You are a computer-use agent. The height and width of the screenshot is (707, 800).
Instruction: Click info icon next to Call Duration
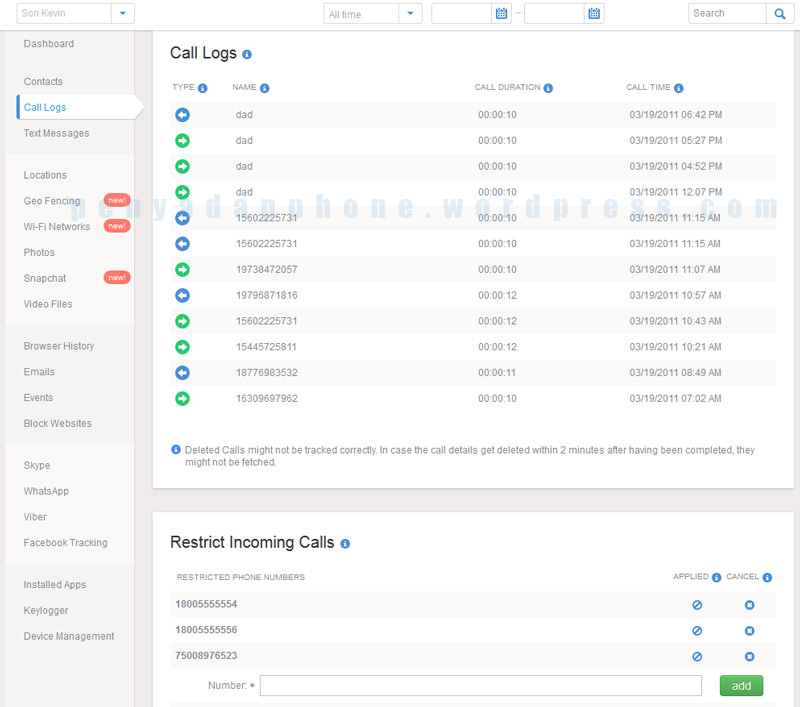[549, 88]
